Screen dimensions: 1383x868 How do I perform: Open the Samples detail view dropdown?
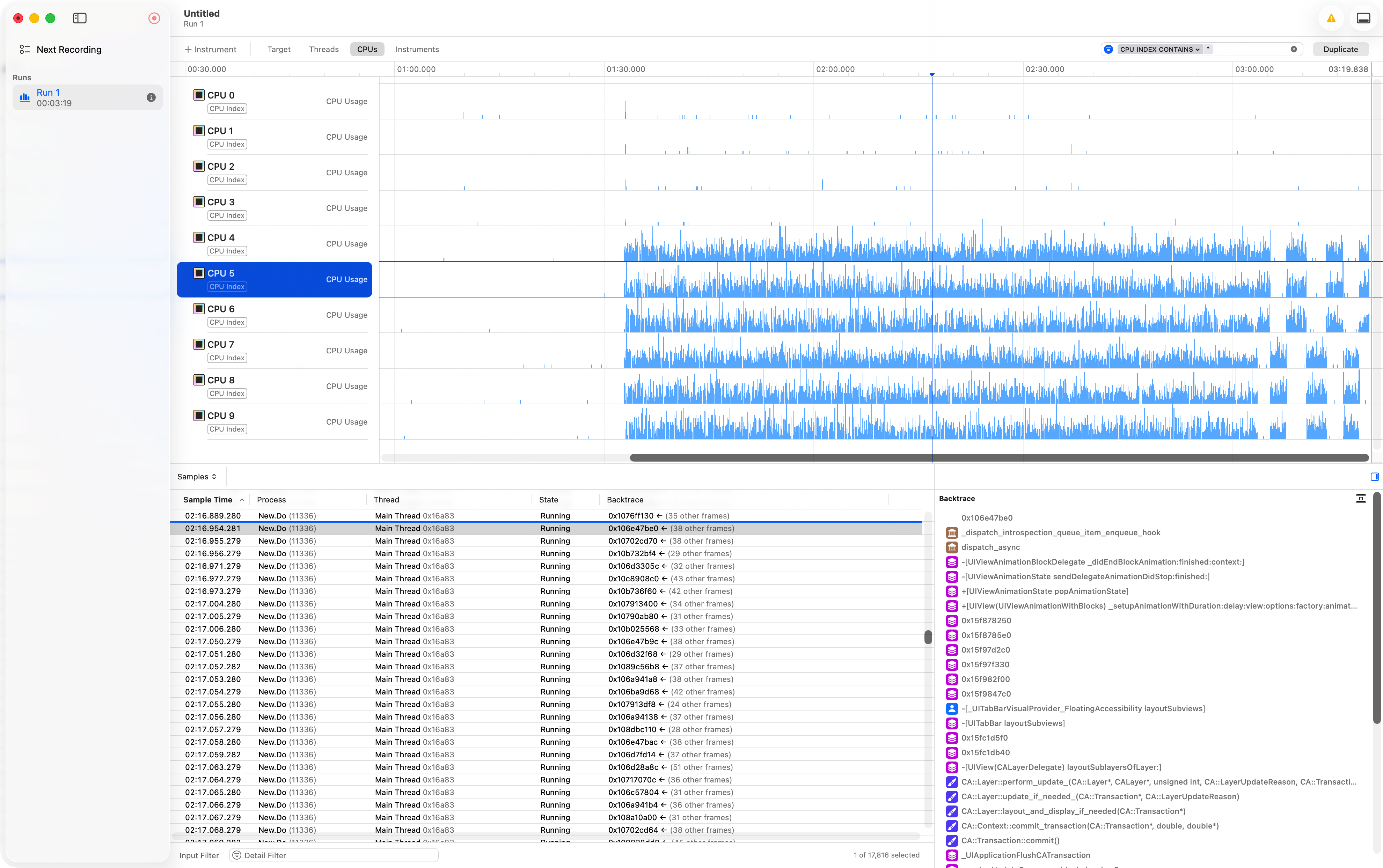[197, 477]
